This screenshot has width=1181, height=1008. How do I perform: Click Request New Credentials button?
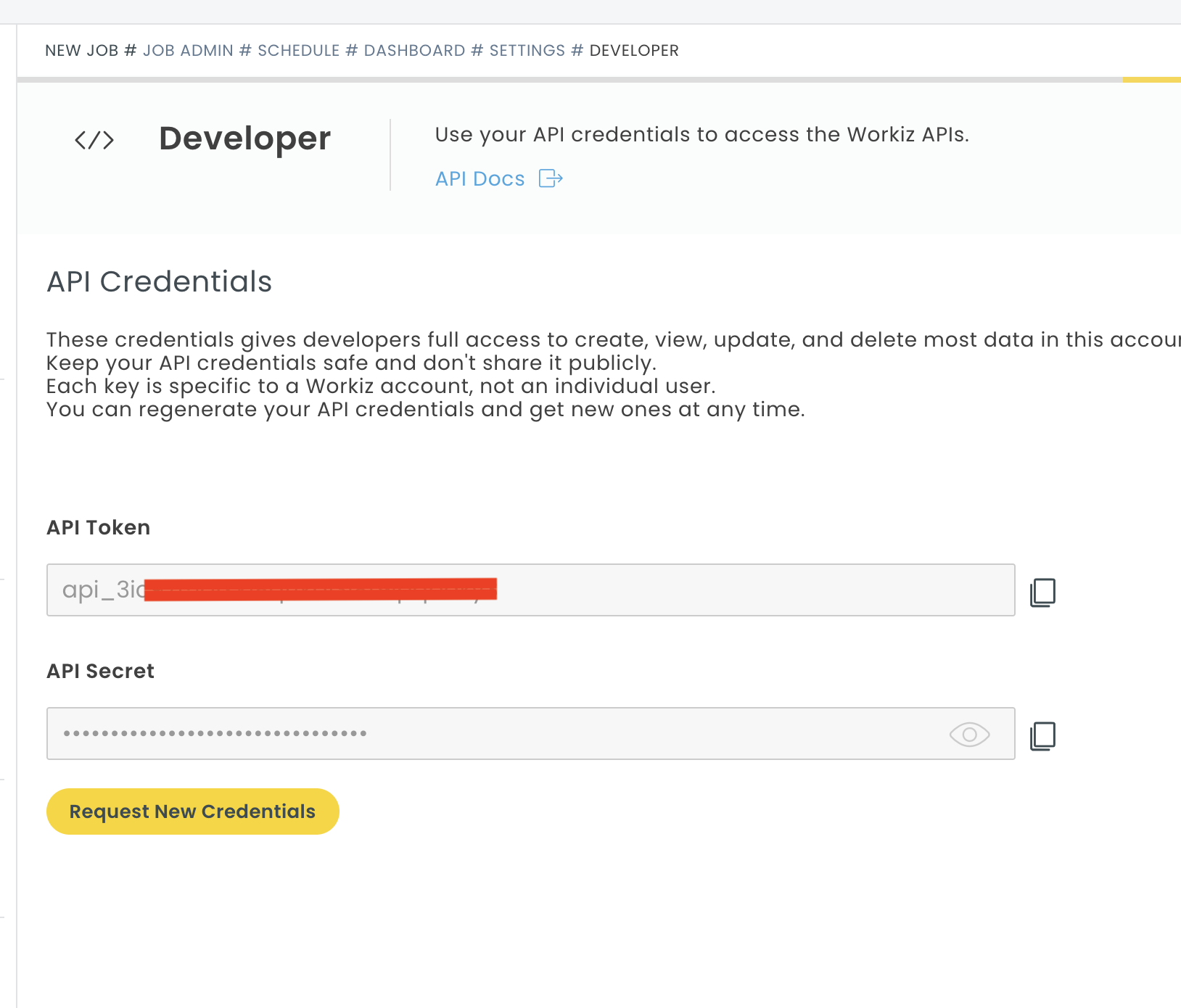(x=193, y=811)
